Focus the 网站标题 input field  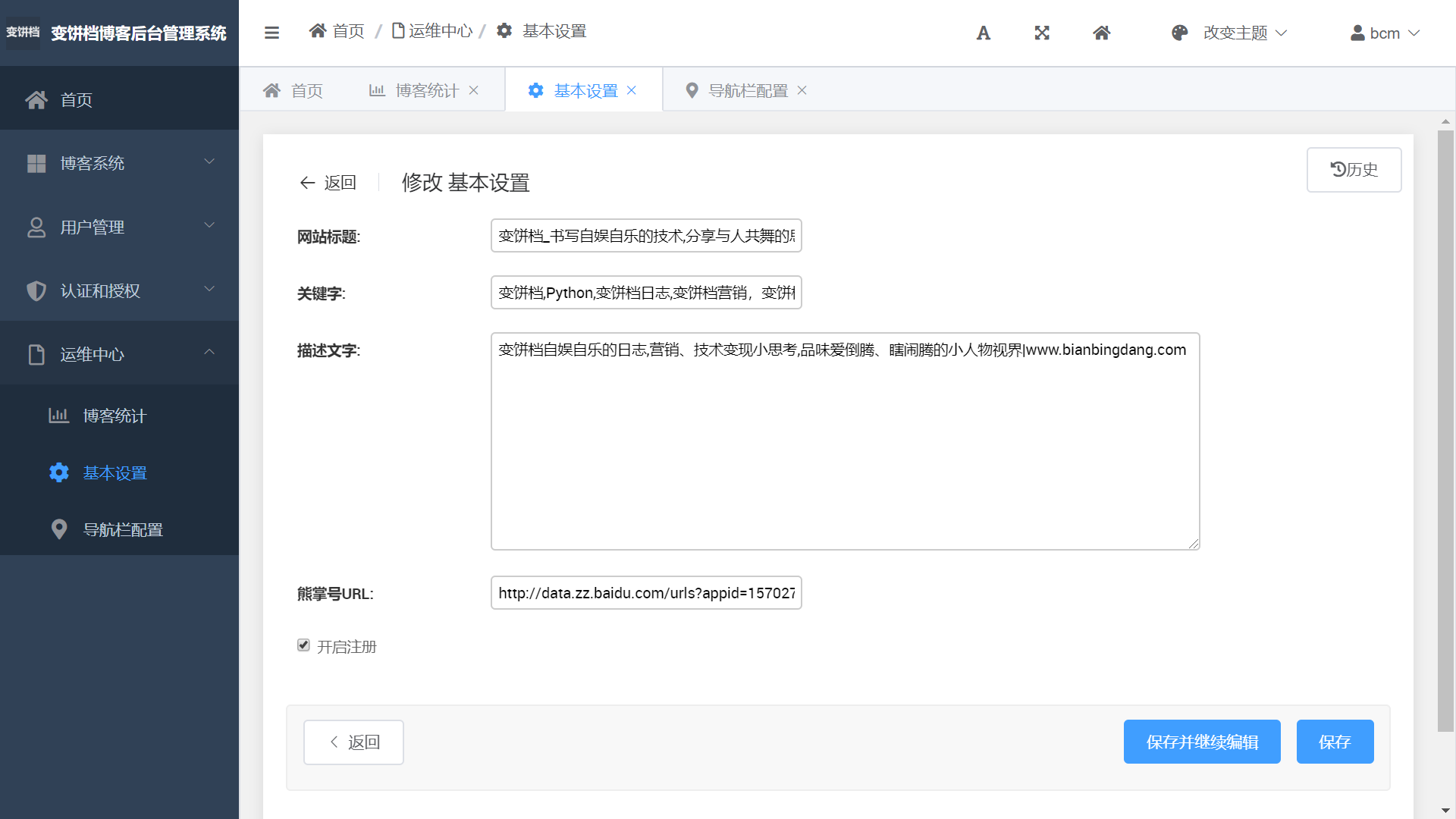coord(646,236)
